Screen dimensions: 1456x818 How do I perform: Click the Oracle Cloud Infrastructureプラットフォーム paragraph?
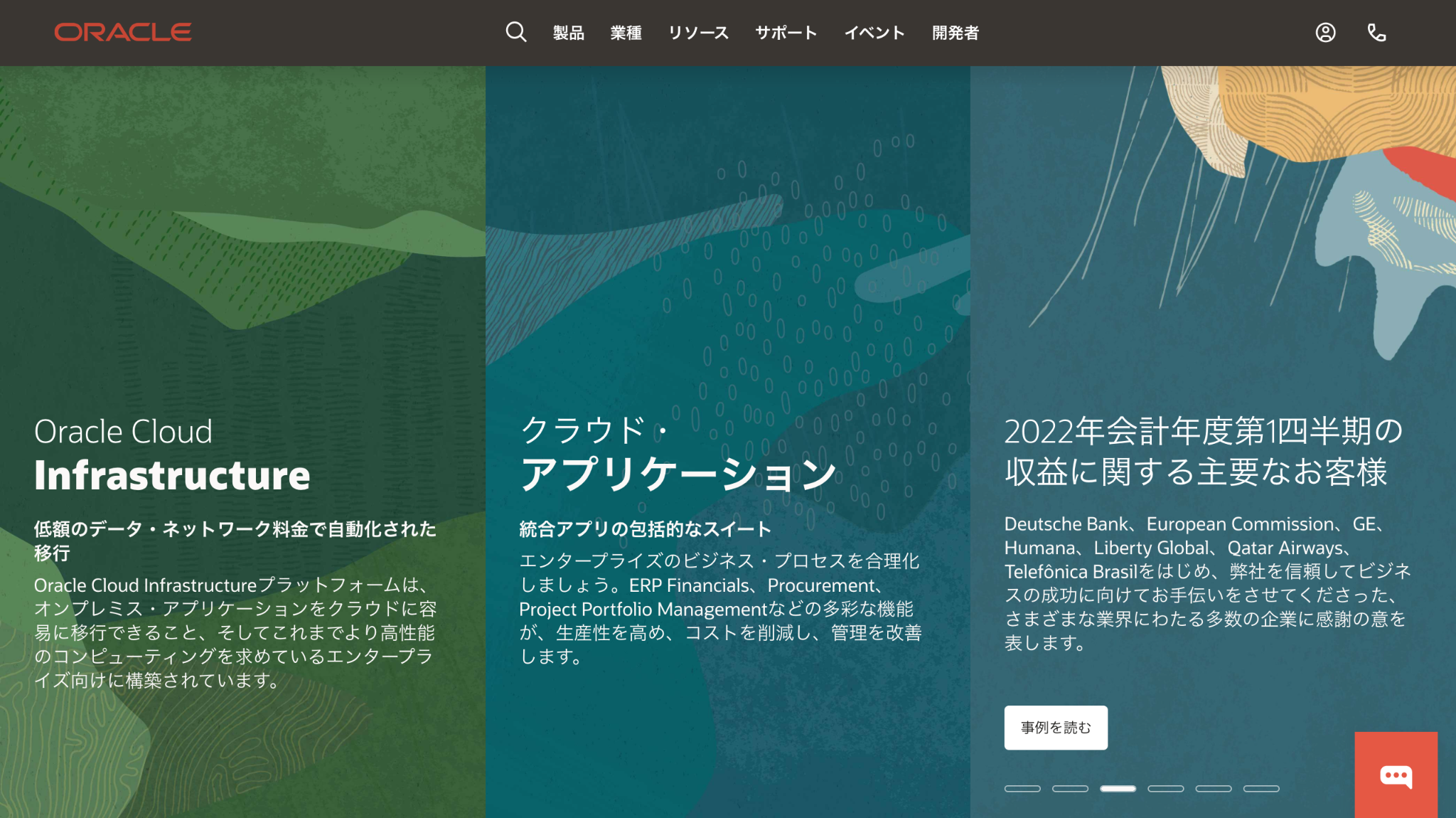click(235, 632)
